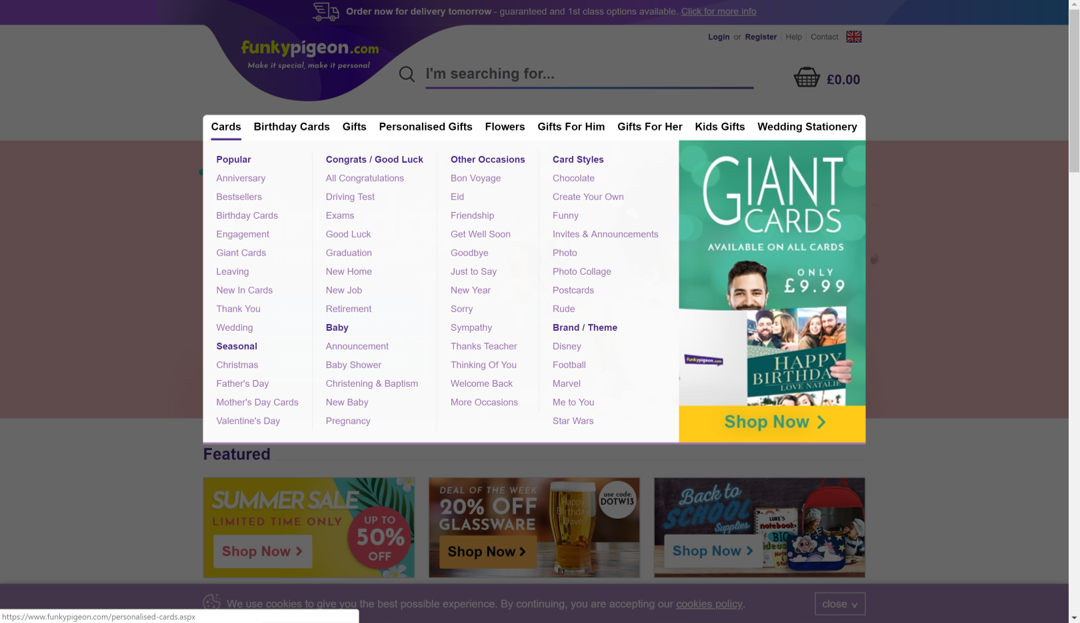Screen dimensions: 1080x623
Task: Expand the Wedding Stationery menu
Action: click(807, 127)
